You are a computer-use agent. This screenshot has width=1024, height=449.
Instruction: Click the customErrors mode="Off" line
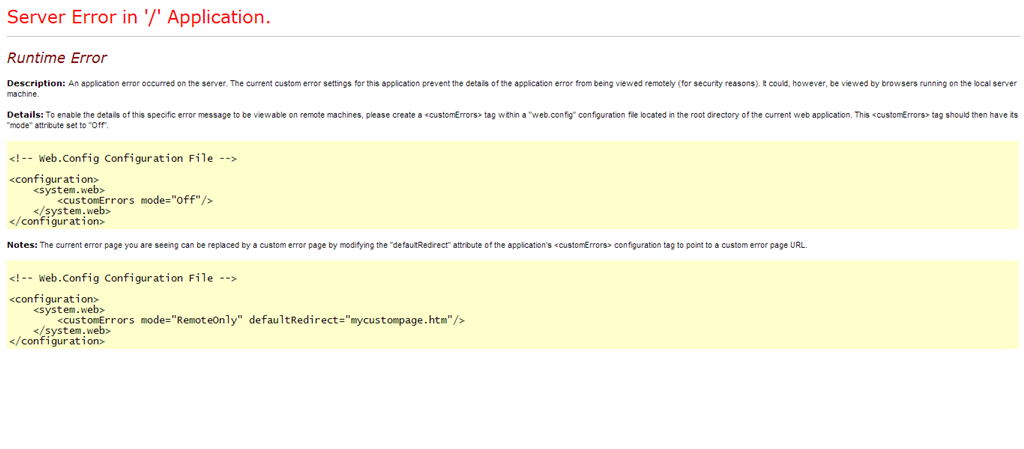135,200
